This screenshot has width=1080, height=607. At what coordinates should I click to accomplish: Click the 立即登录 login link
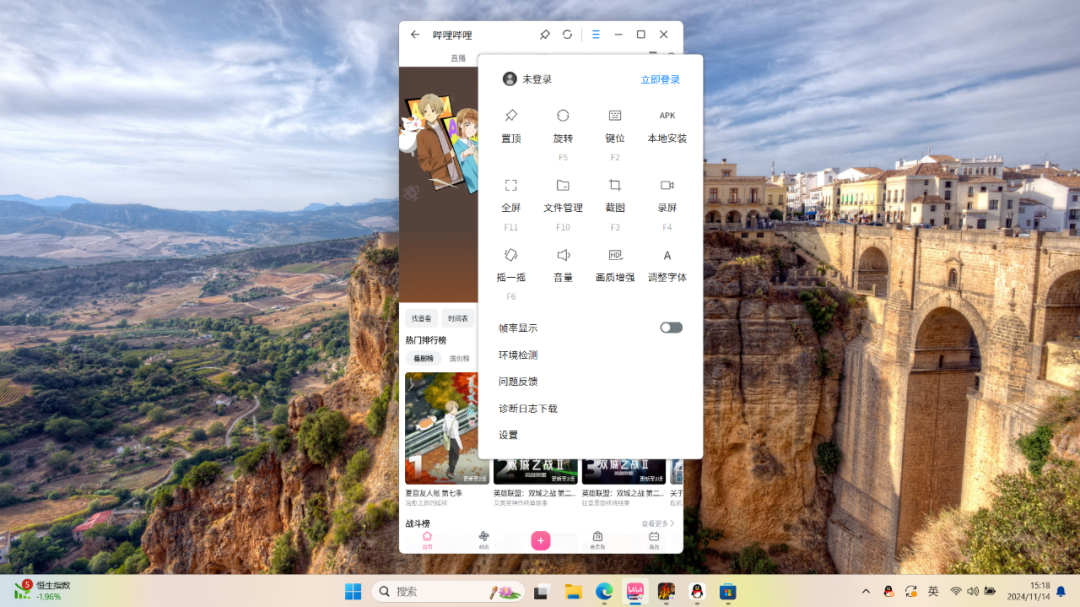[660, 79]
